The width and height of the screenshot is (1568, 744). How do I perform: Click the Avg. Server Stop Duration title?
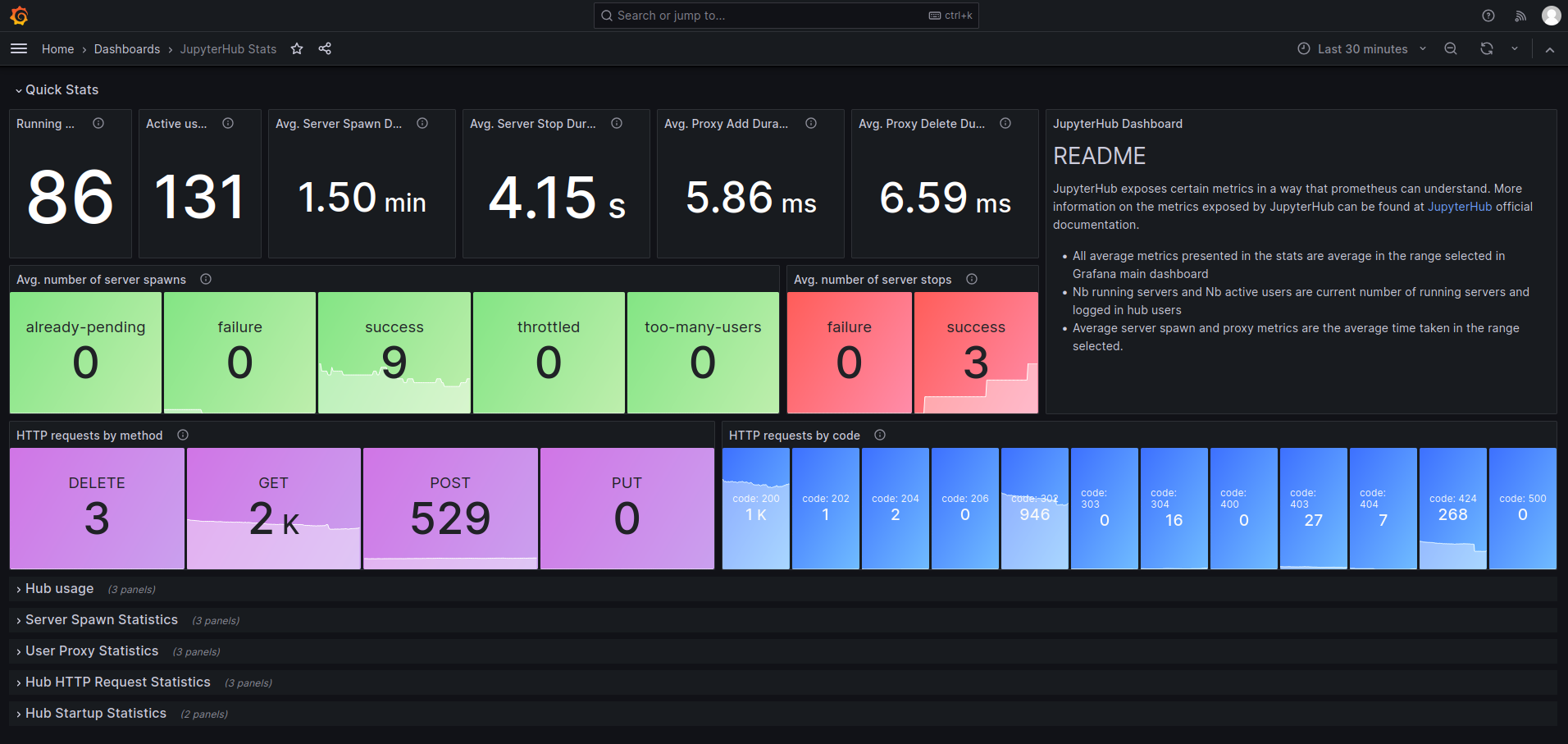click(533, 124)
